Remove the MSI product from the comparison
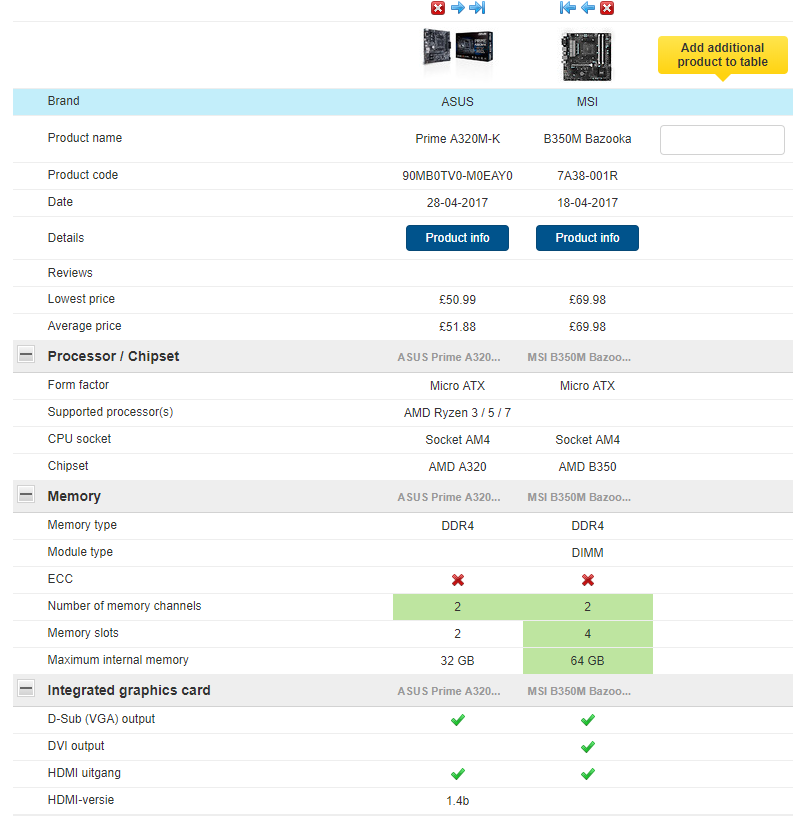Viewport: 807px width, 816px height. click(x=607, y=8)
